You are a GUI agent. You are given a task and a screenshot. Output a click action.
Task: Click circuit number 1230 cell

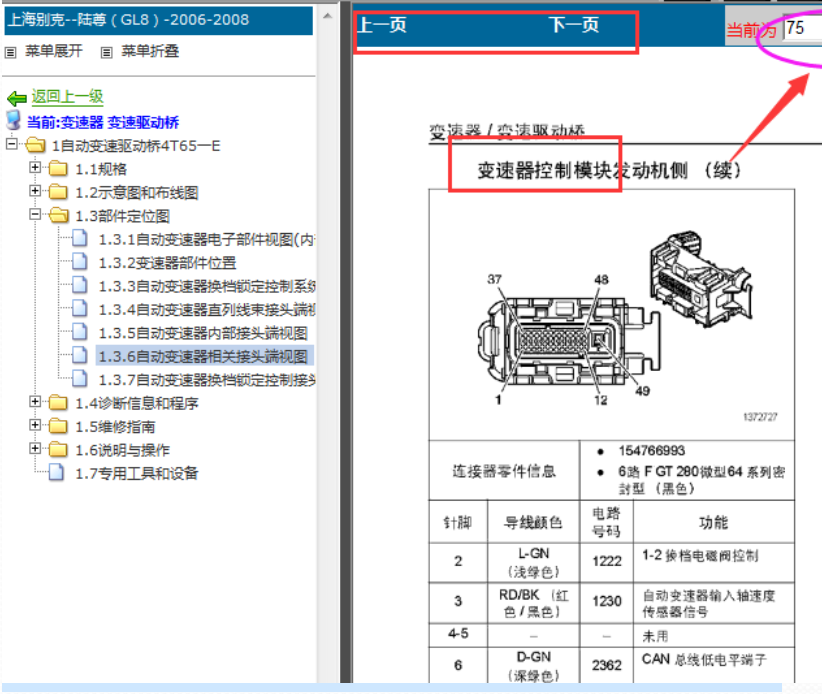pyautogui.click(x=607, y=602)
